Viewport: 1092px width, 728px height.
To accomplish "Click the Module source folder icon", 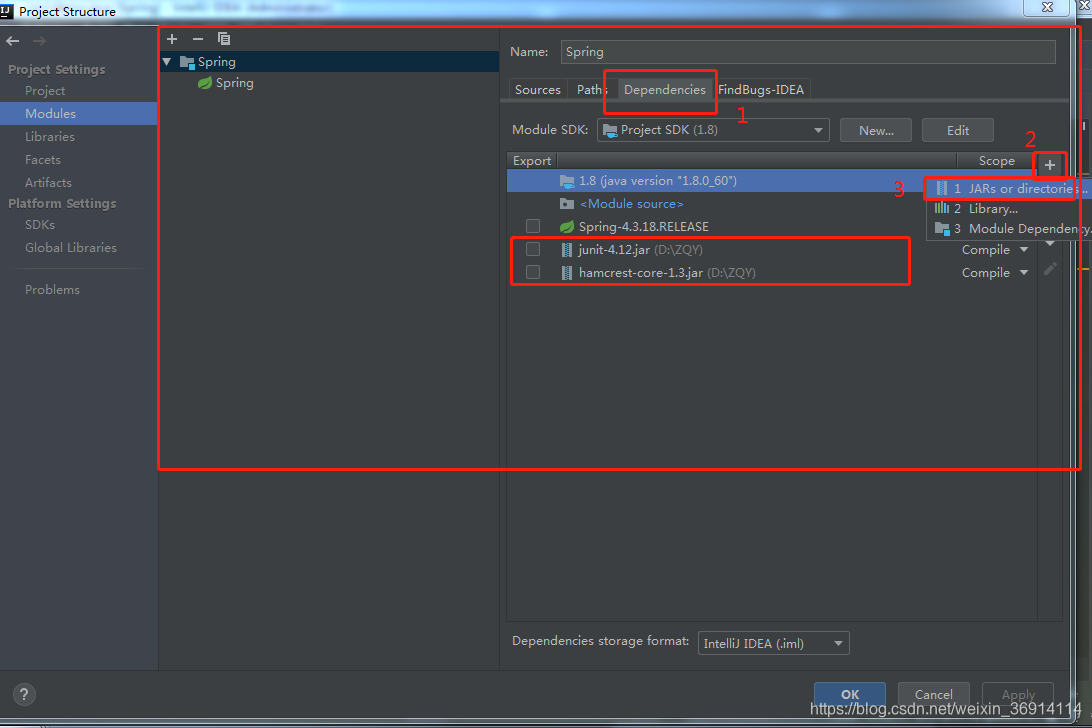I will [567, 203].
